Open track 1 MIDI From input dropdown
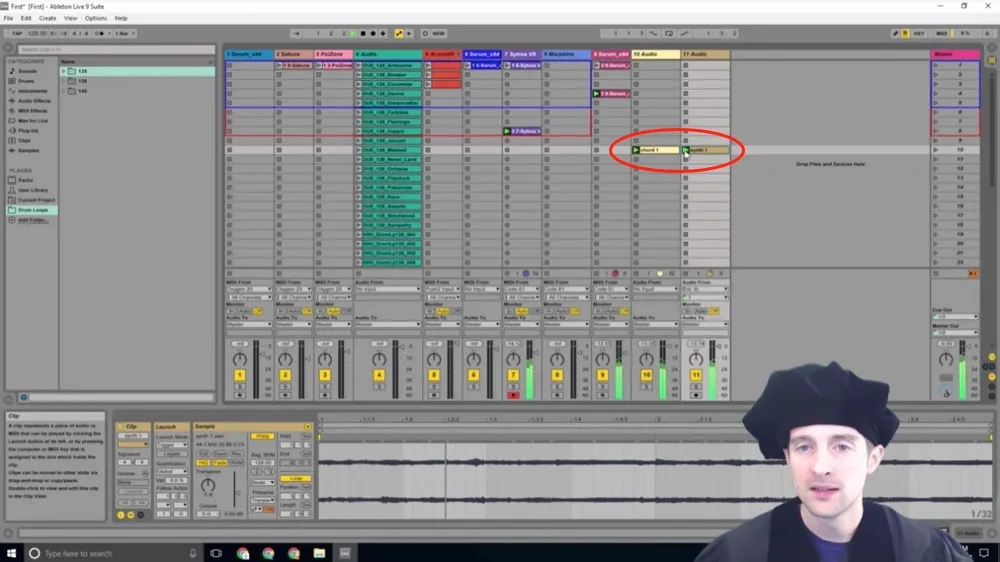The width and height of the screenshot is (1000, 562). [249, 290]
